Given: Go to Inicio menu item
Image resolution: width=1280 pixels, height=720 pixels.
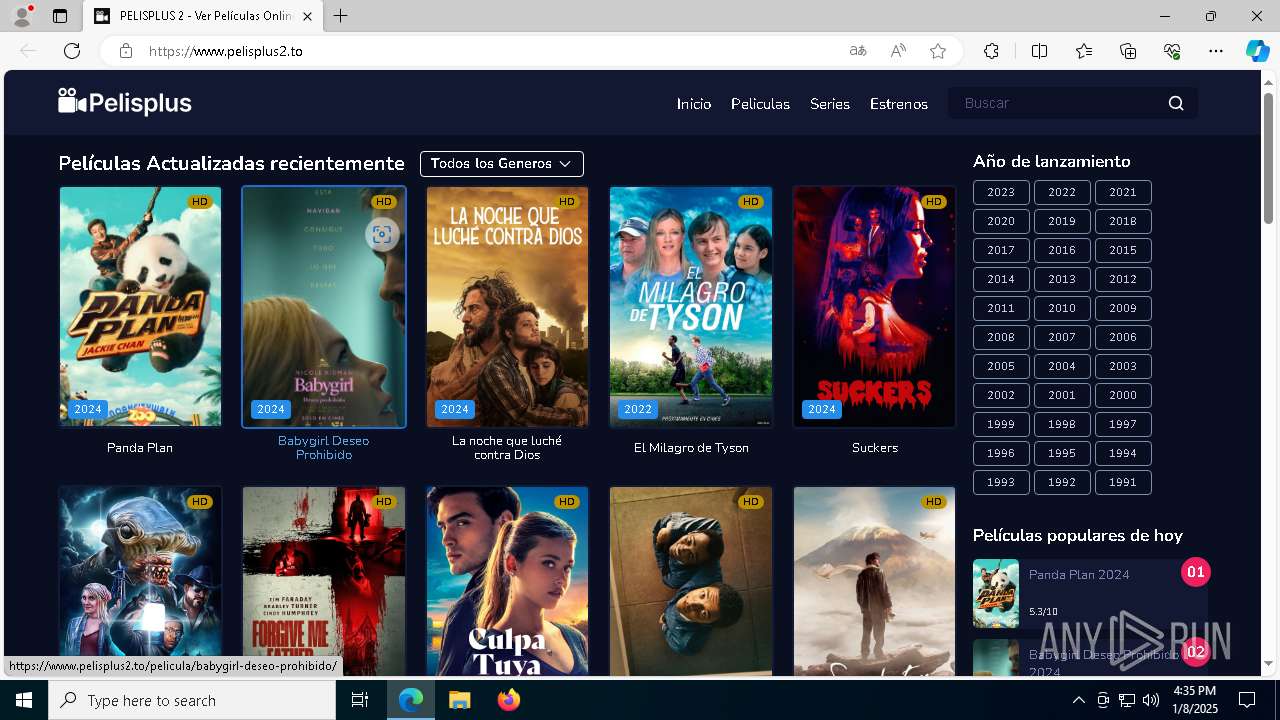Looking at the screenshot, I should [694, 104].
